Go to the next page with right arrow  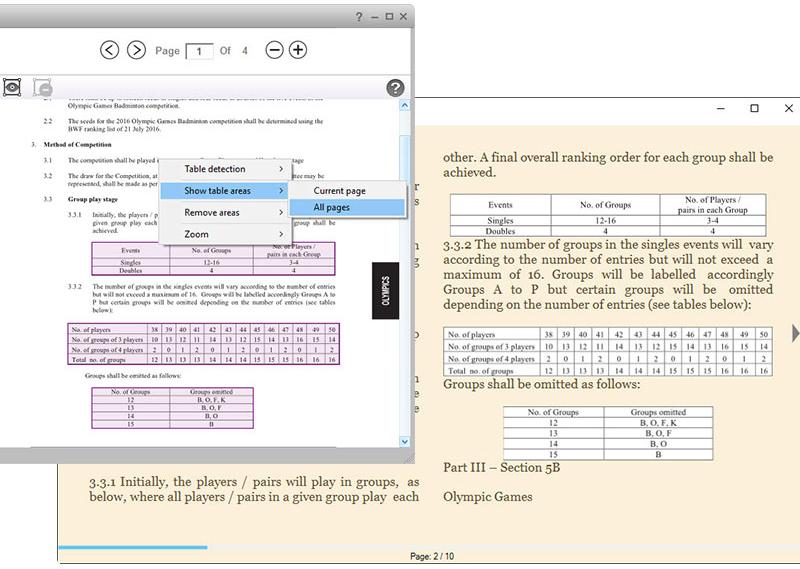click(x=136, y=50)
